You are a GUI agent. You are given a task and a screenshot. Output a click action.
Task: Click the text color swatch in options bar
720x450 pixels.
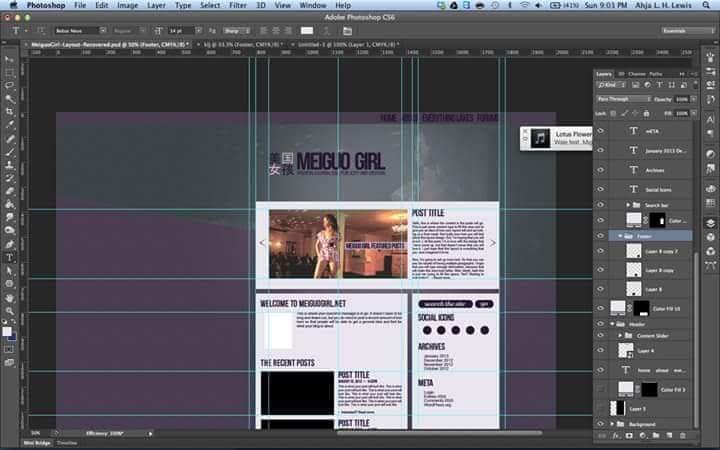307,31
